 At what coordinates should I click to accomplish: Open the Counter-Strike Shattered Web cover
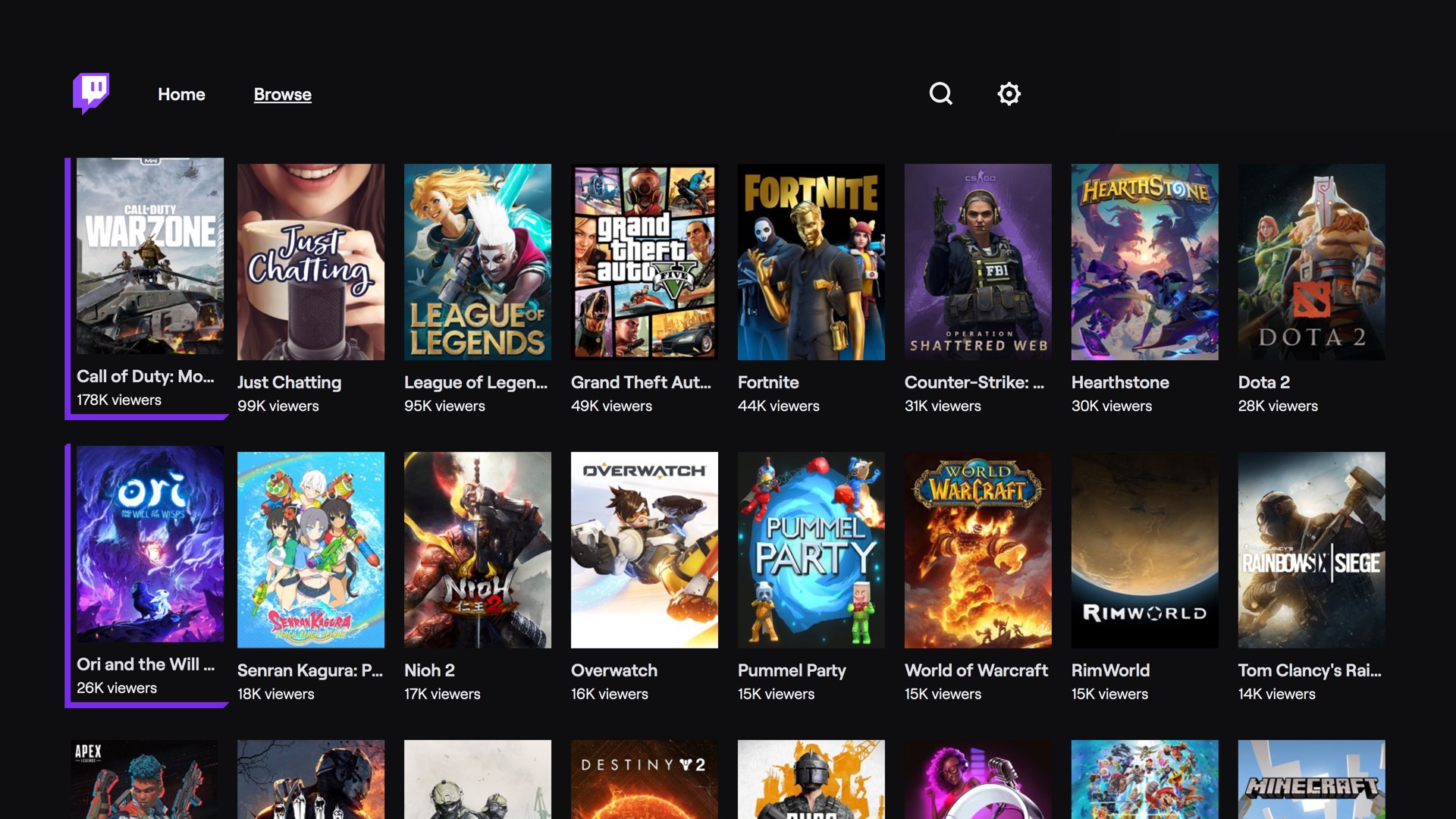[x=977, y=262]
